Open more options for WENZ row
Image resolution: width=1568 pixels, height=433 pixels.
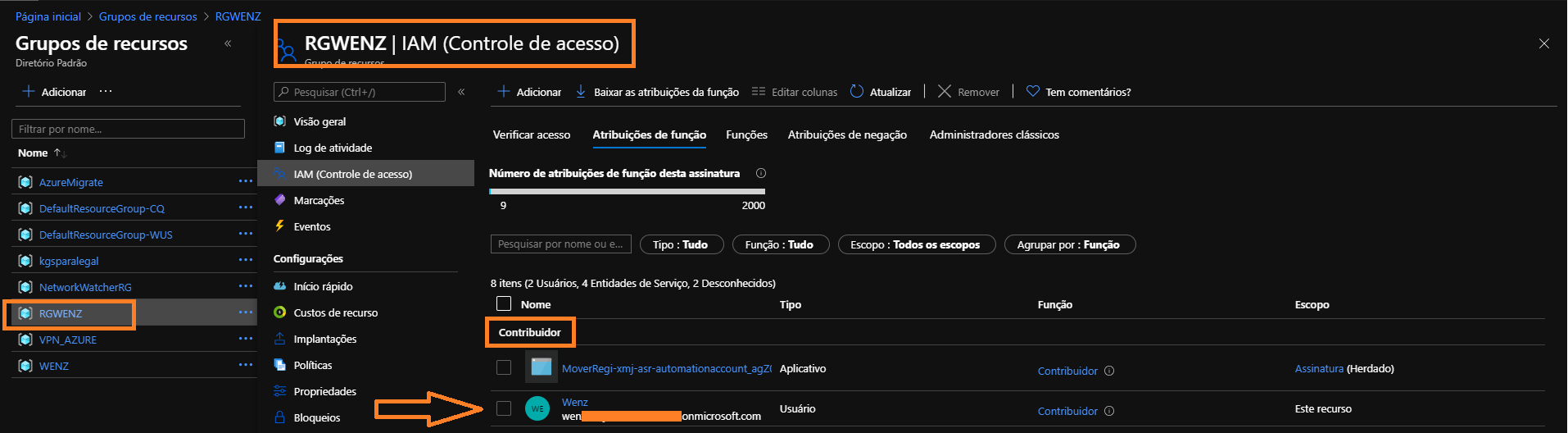[x=246, y=365]
